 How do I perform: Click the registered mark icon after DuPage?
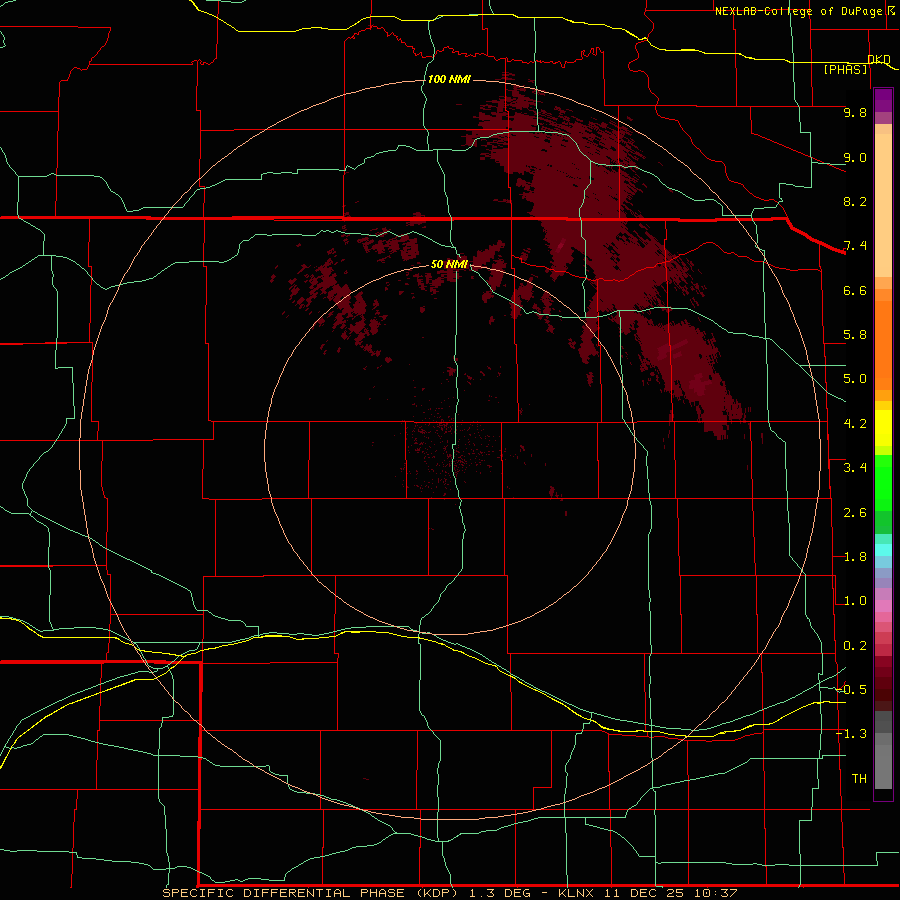(x=890, y=10)
